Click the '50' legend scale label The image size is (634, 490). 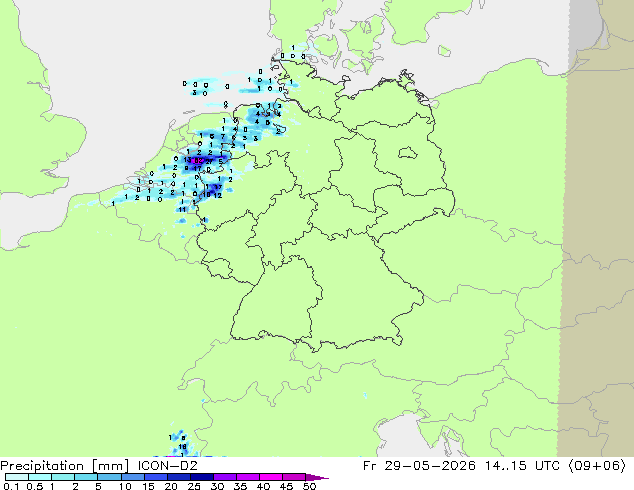point(309,486)
